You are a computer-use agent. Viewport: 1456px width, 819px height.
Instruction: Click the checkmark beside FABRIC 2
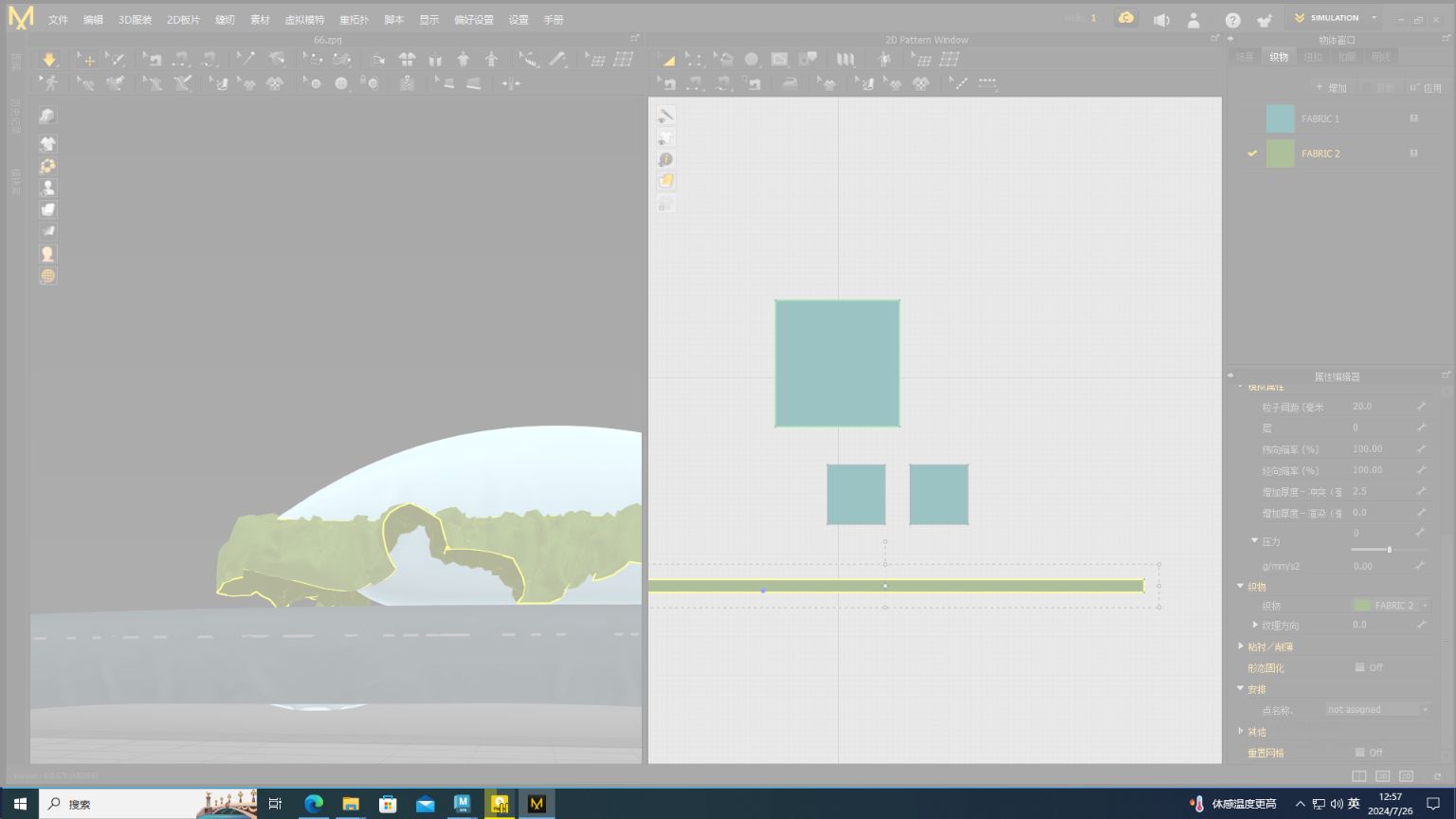pyautogui.click(x=1252, y=153)
